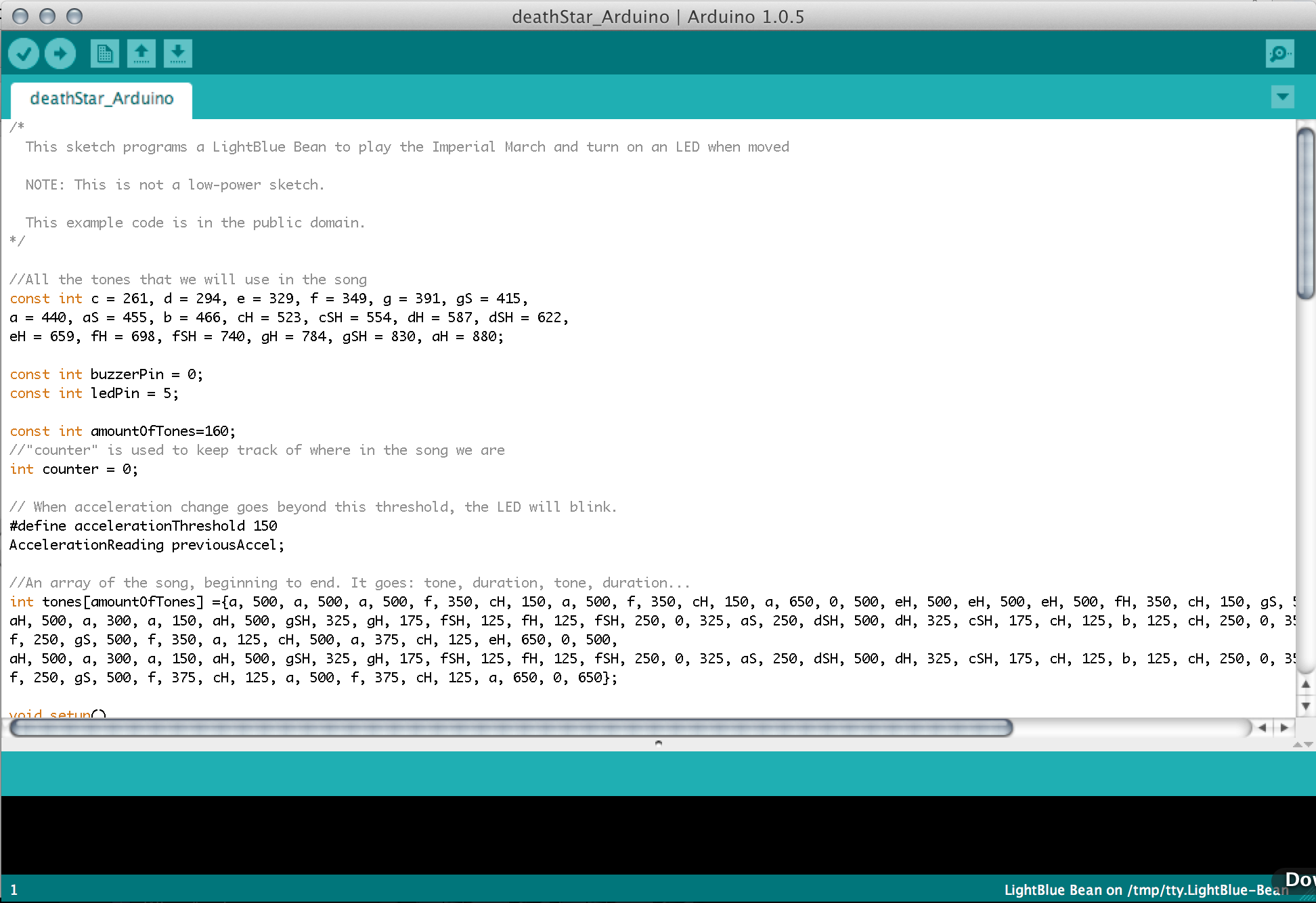1316x903 pixels.
Task: Click the save sketch downward arrow icon
Action: tap(177, 53)
